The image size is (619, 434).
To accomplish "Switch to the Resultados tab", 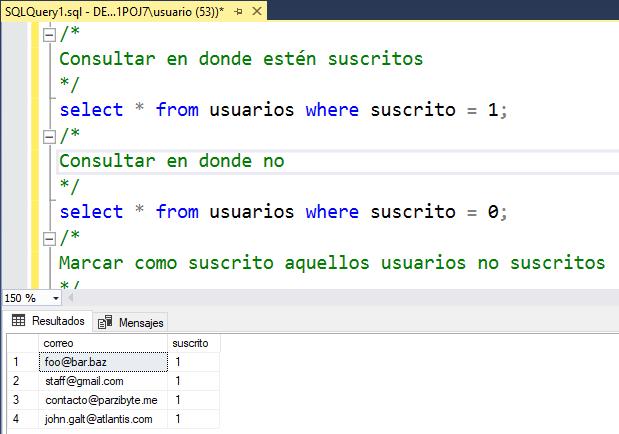I will point(48,321).
